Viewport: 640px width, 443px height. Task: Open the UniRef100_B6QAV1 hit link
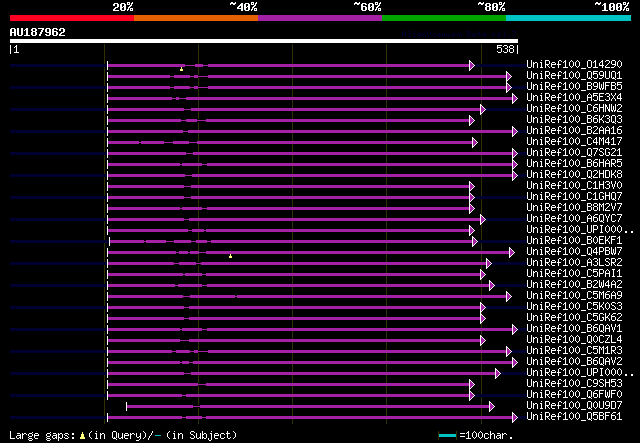coord(574,329)
